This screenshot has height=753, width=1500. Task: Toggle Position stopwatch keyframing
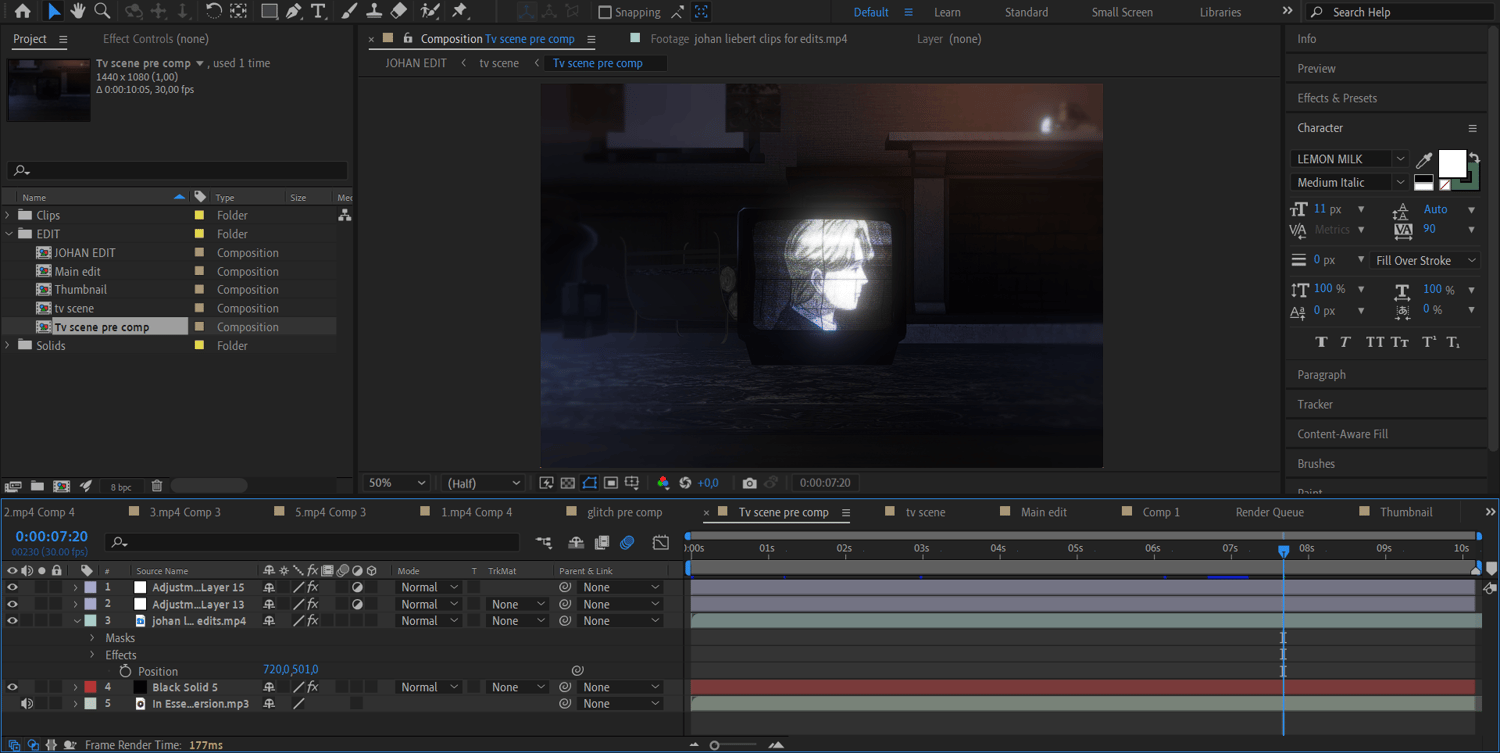pos(125,671)
